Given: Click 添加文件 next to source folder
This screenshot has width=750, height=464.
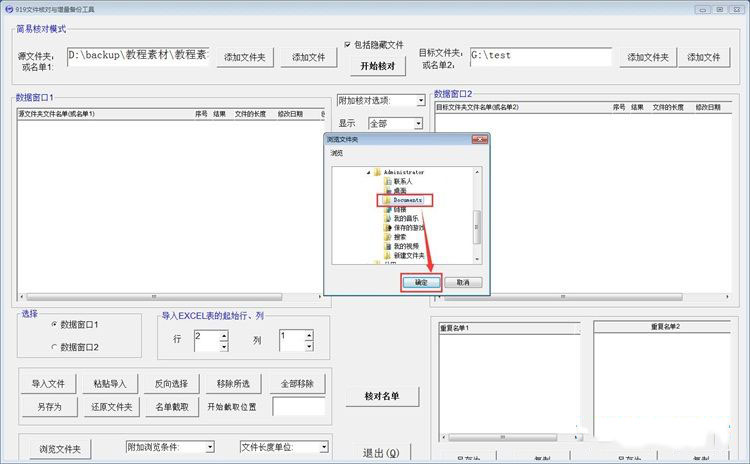Looking at the screenshot, I should pyautogui.click(x=309, y=57).
